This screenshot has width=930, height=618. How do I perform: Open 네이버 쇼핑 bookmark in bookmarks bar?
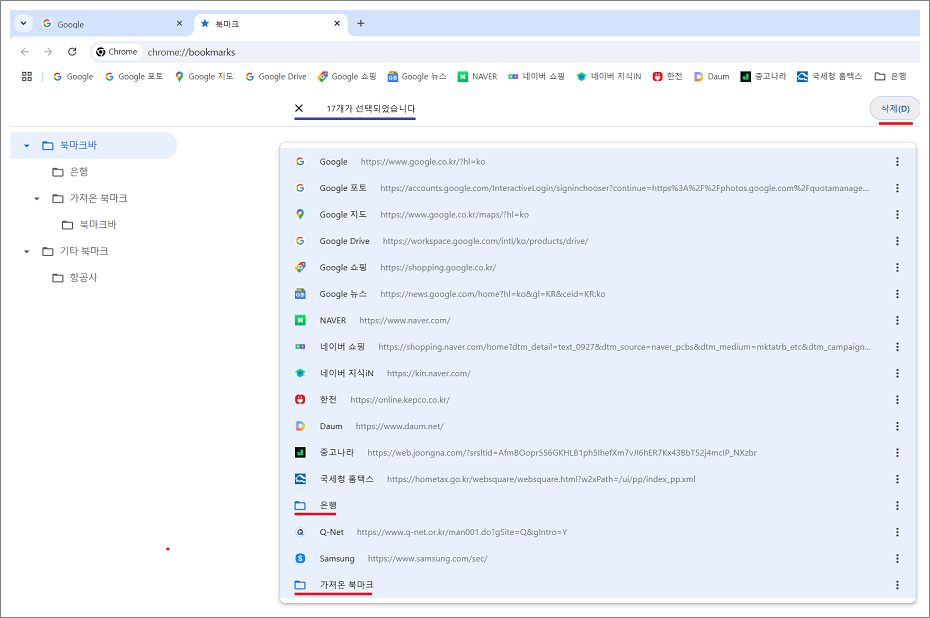click(x=536, y=77)
